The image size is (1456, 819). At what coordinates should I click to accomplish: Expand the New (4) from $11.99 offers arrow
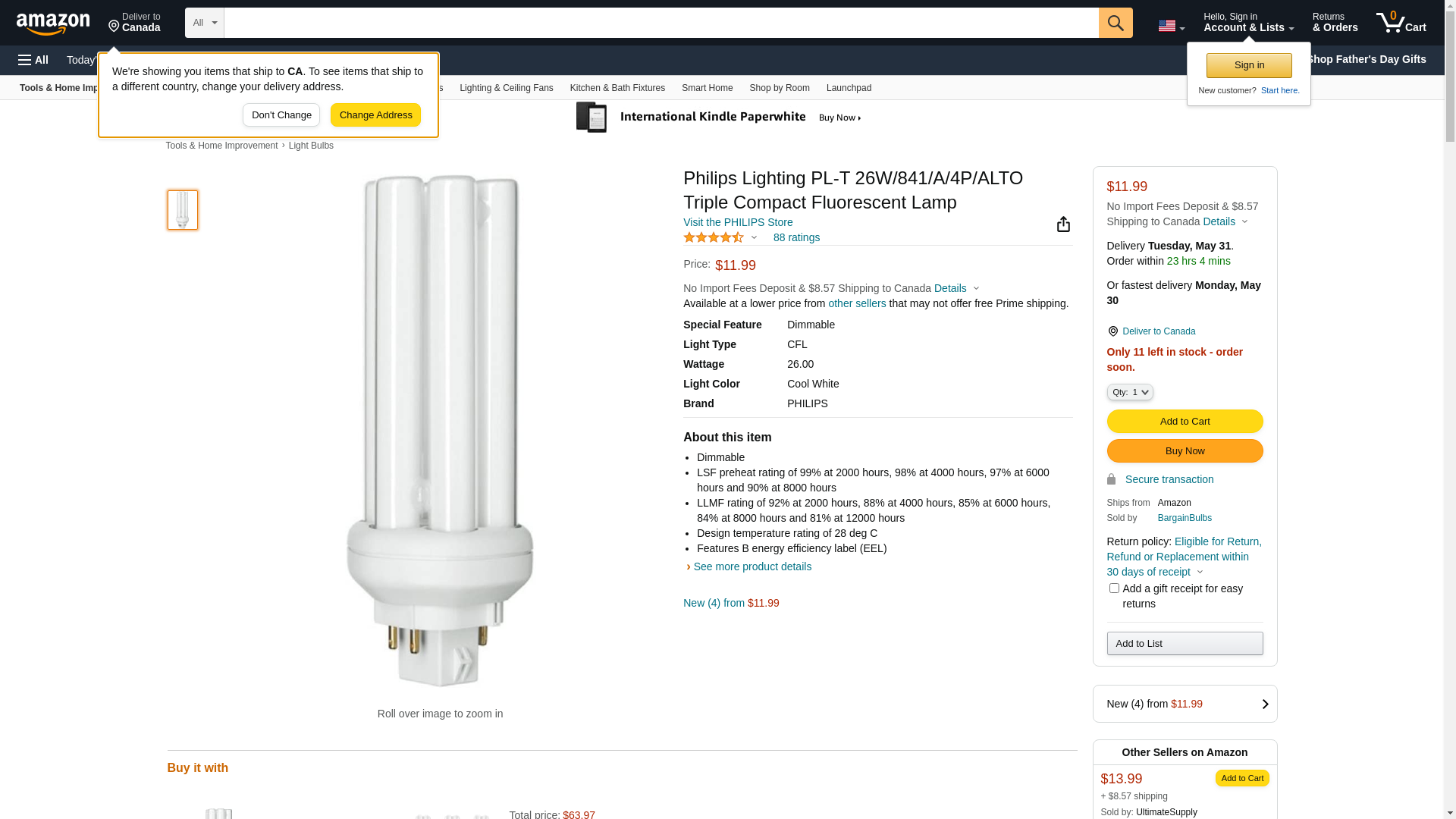[1264, 704]
